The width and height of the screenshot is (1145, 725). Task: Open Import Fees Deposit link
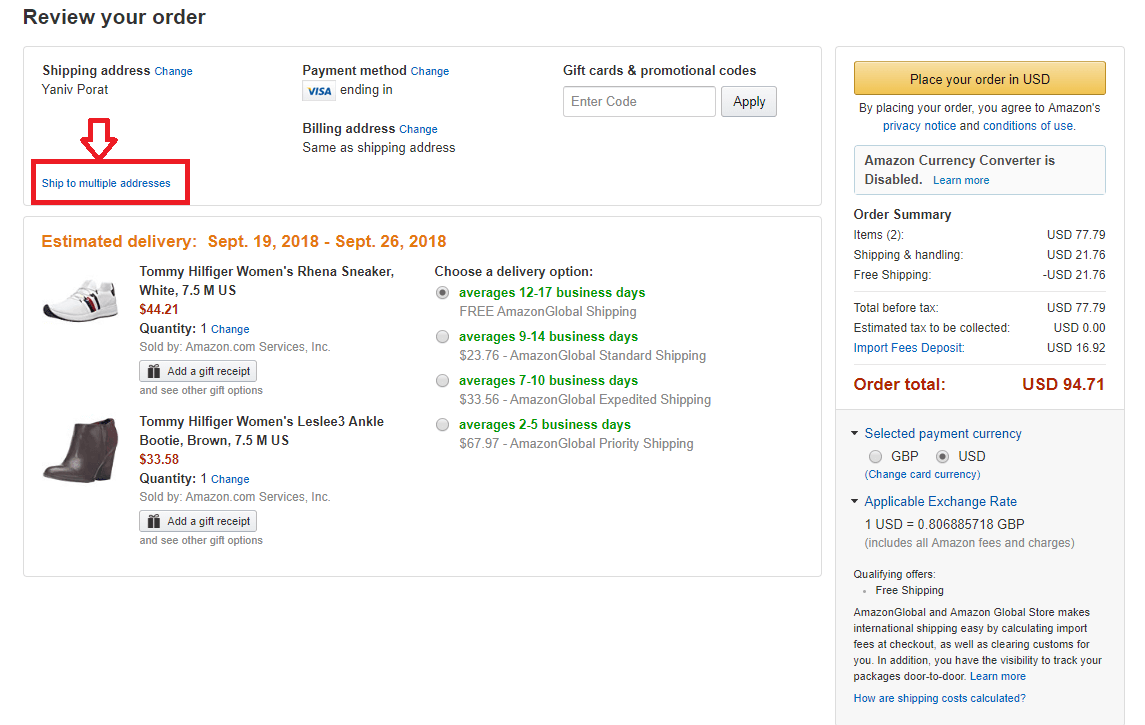click(x=908, y=348)
